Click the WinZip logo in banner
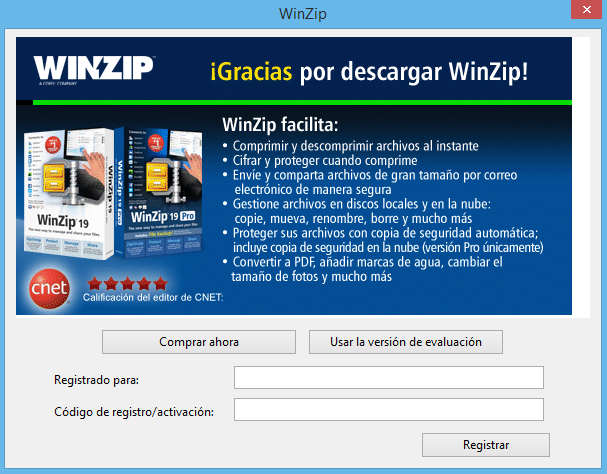Image resolution: width=607 pixels, height=474 pixels. pos(94,70)
